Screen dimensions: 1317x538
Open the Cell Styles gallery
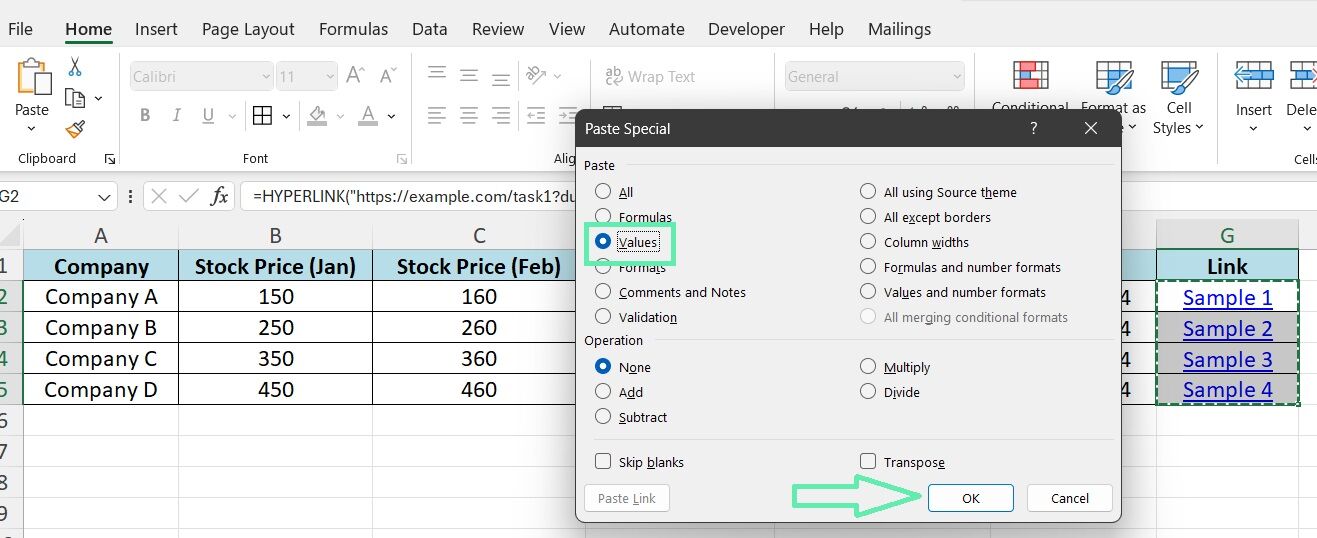pyautogui.click(x=1179, y=98)
